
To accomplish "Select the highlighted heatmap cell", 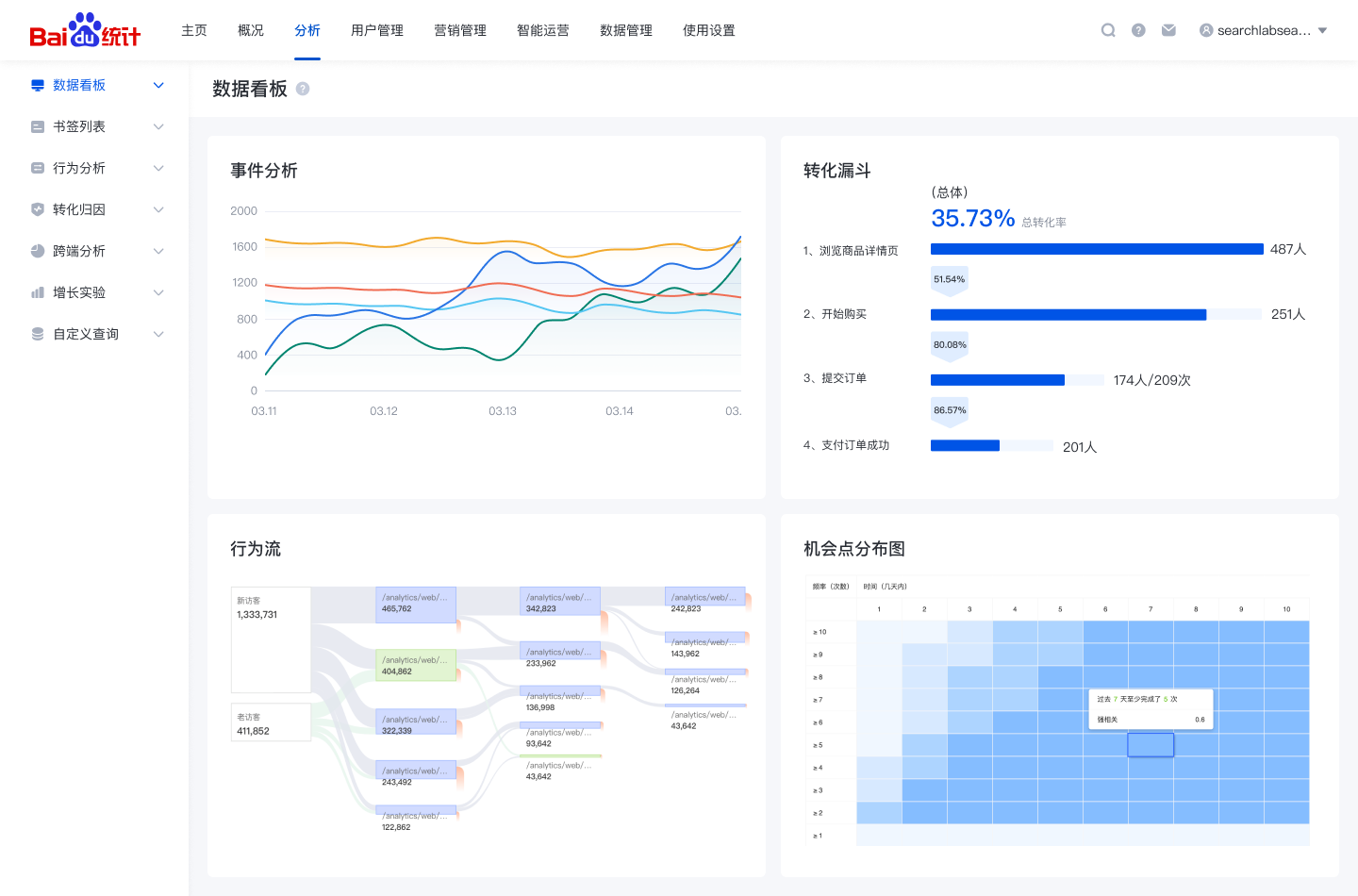I will [1151, 745].
